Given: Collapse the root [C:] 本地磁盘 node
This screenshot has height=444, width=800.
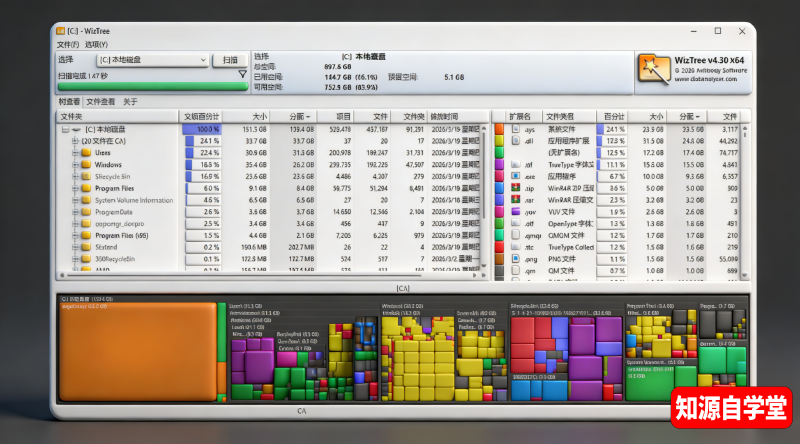Looking at the screenshot, I should coord(65,130).
